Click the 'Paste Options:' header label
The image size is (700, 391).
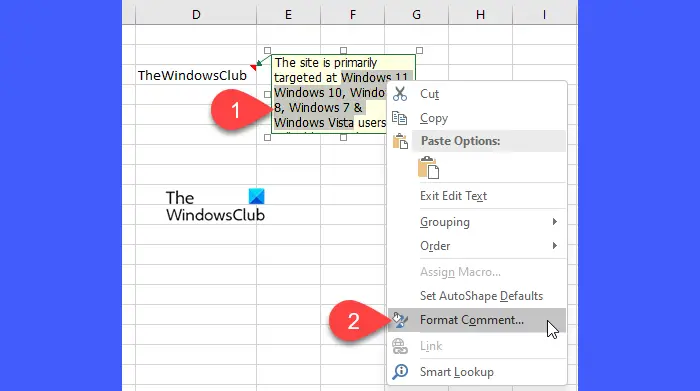(x=460, y=141)
